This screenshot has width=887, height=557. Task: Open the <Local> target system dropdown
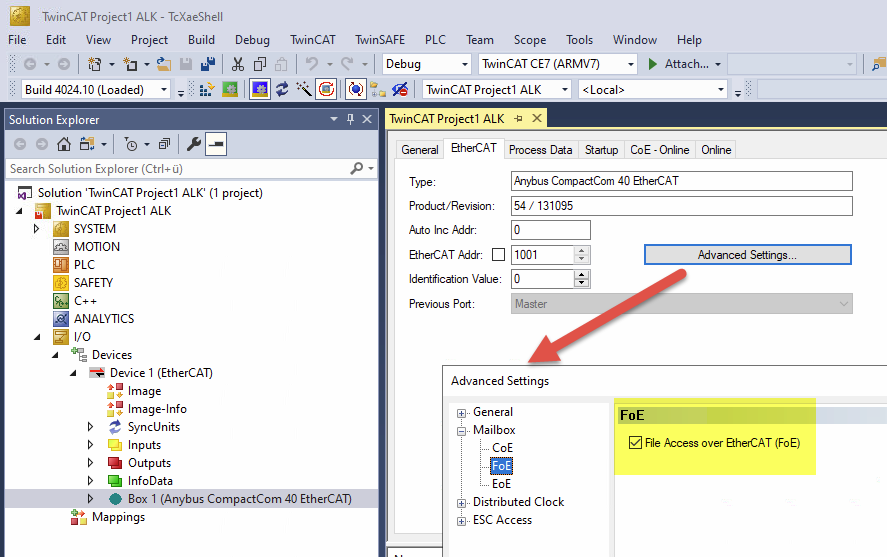(721, 89)
